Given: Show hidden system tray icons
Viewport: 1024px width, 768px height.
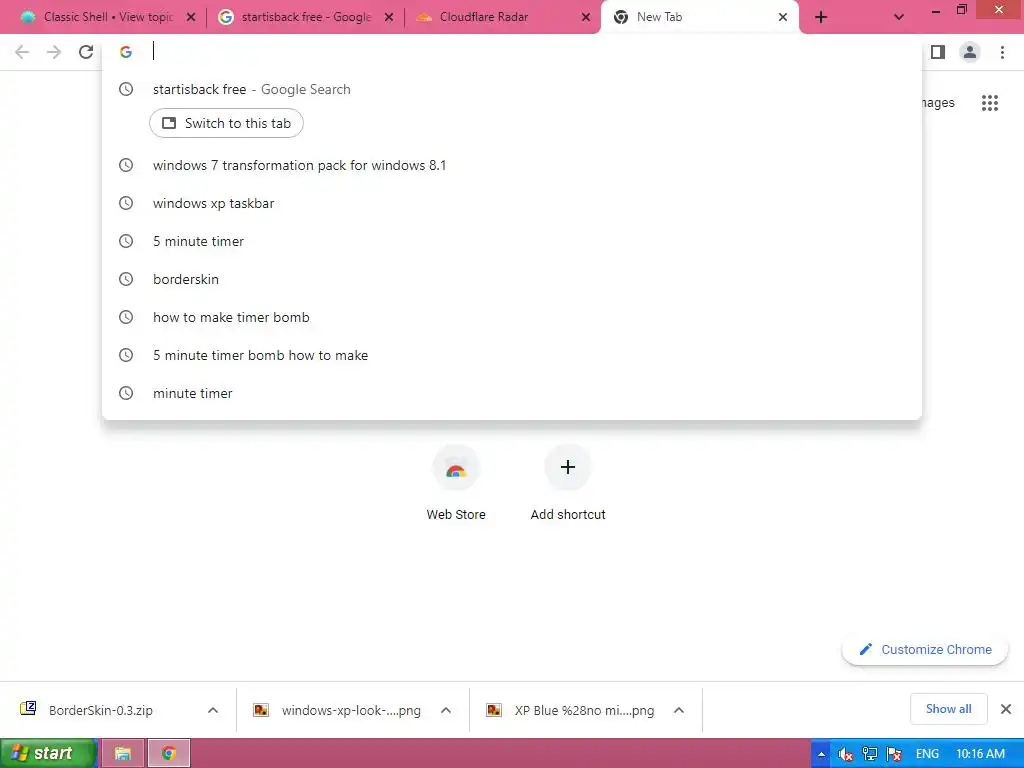Looking at the screenshot, I should tap(821, 754).
